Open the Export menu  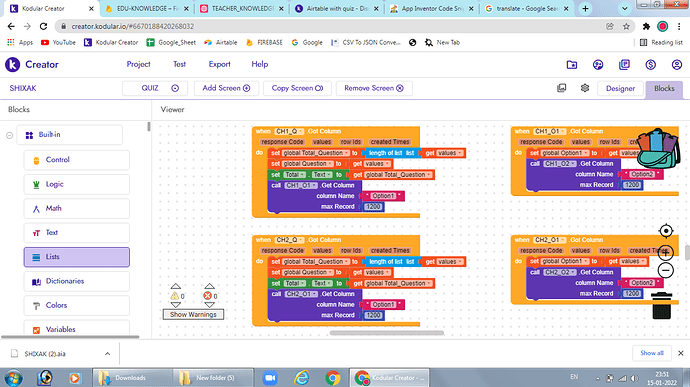[x=219, y=64]
